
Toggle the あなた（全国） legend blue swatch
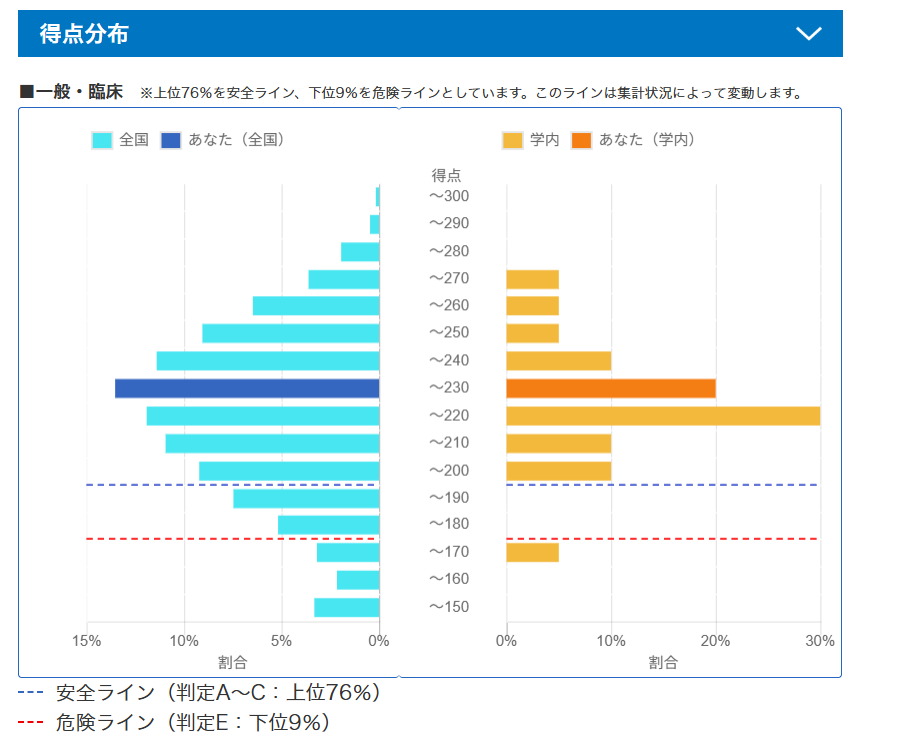coord(170,140)
